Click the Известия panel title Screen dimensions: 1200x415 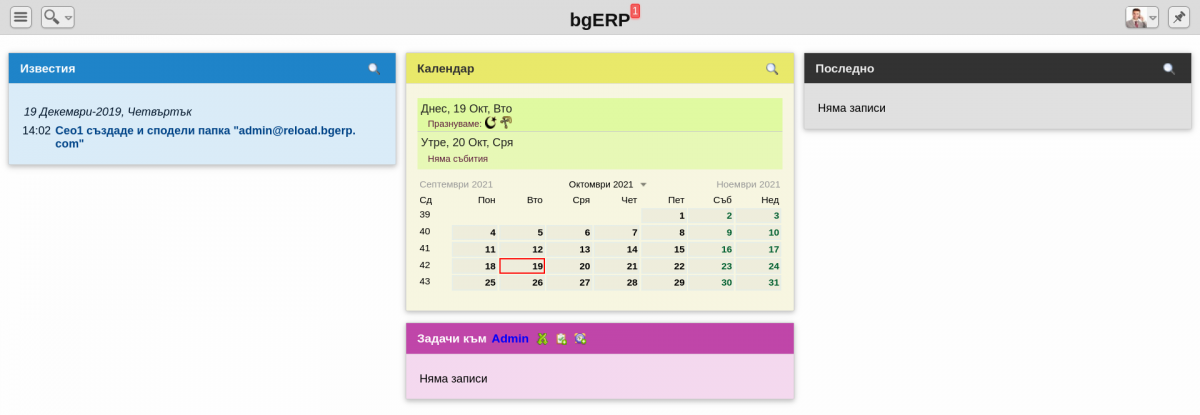[48, 69]
